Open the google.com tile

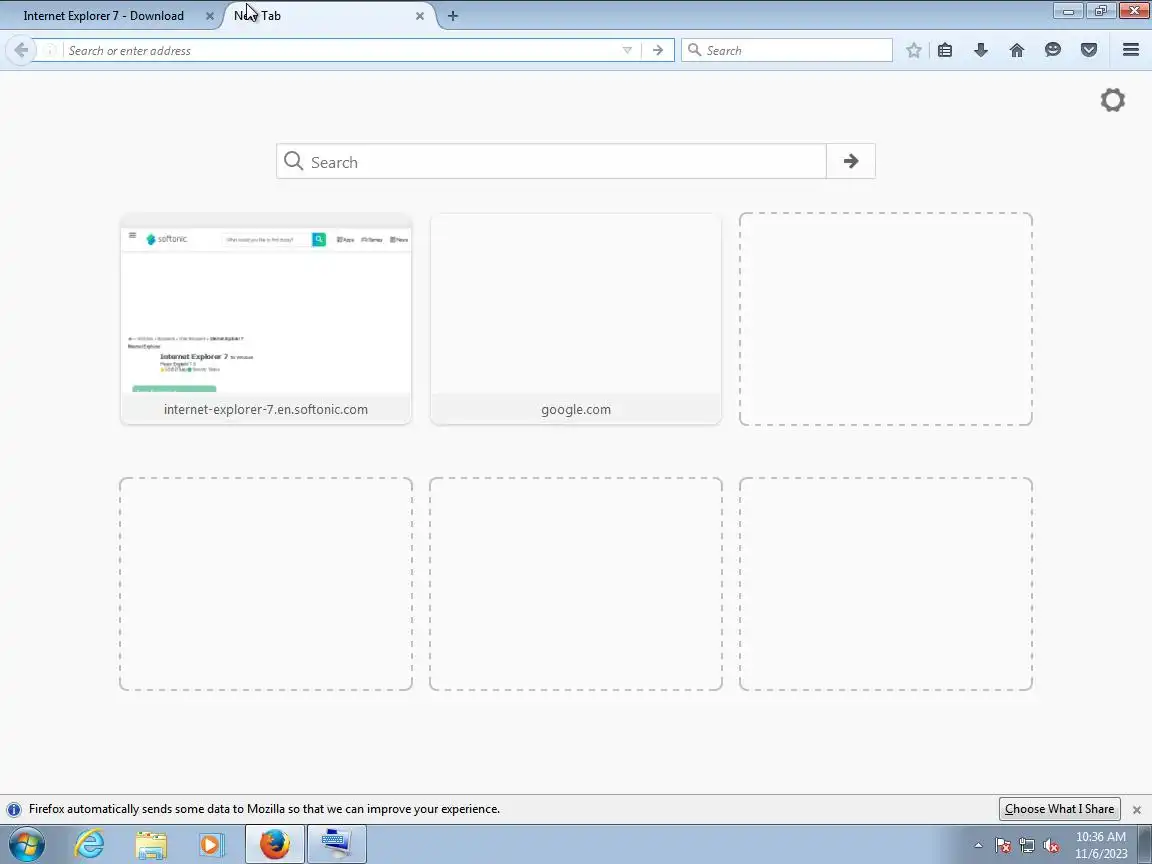coord(575,319)
